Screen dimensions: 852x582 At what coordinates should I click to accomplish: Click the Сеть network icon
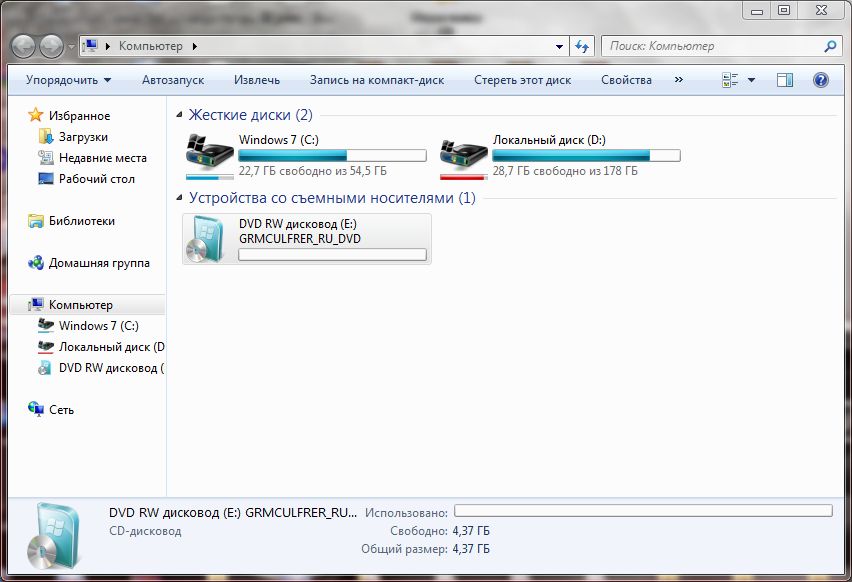[x=36, y=409]
